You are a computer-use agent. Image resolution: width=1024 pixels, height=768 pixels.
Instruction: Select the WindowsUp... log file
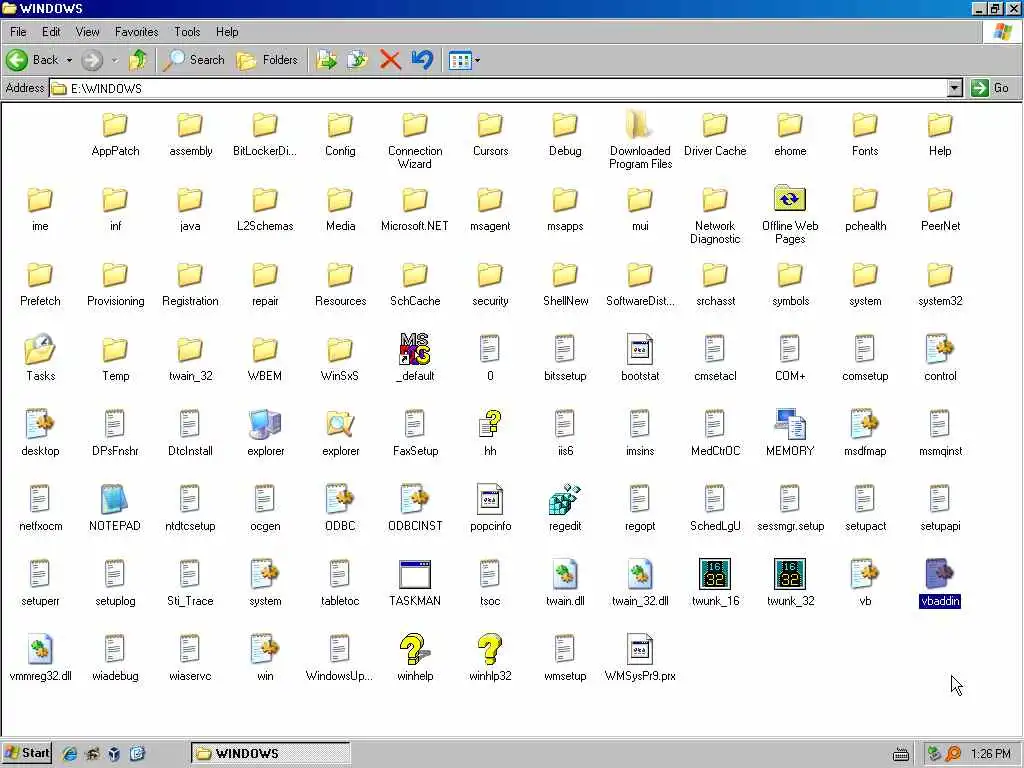[x=340, y=650]
